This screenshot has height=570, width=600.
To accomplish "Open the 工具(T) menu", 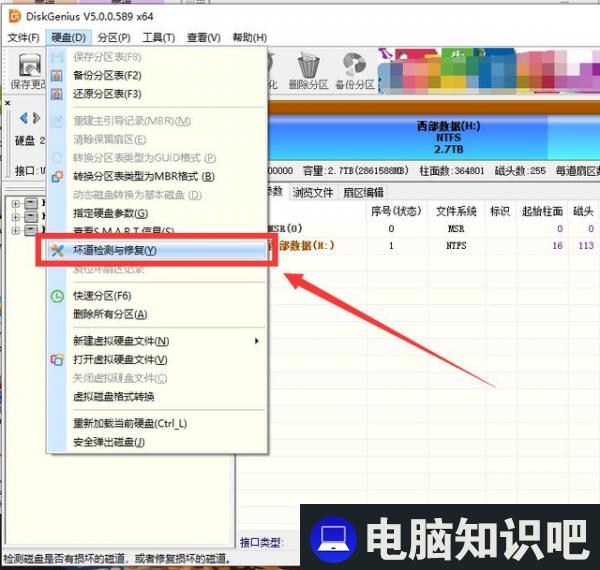I will point(158,37).
